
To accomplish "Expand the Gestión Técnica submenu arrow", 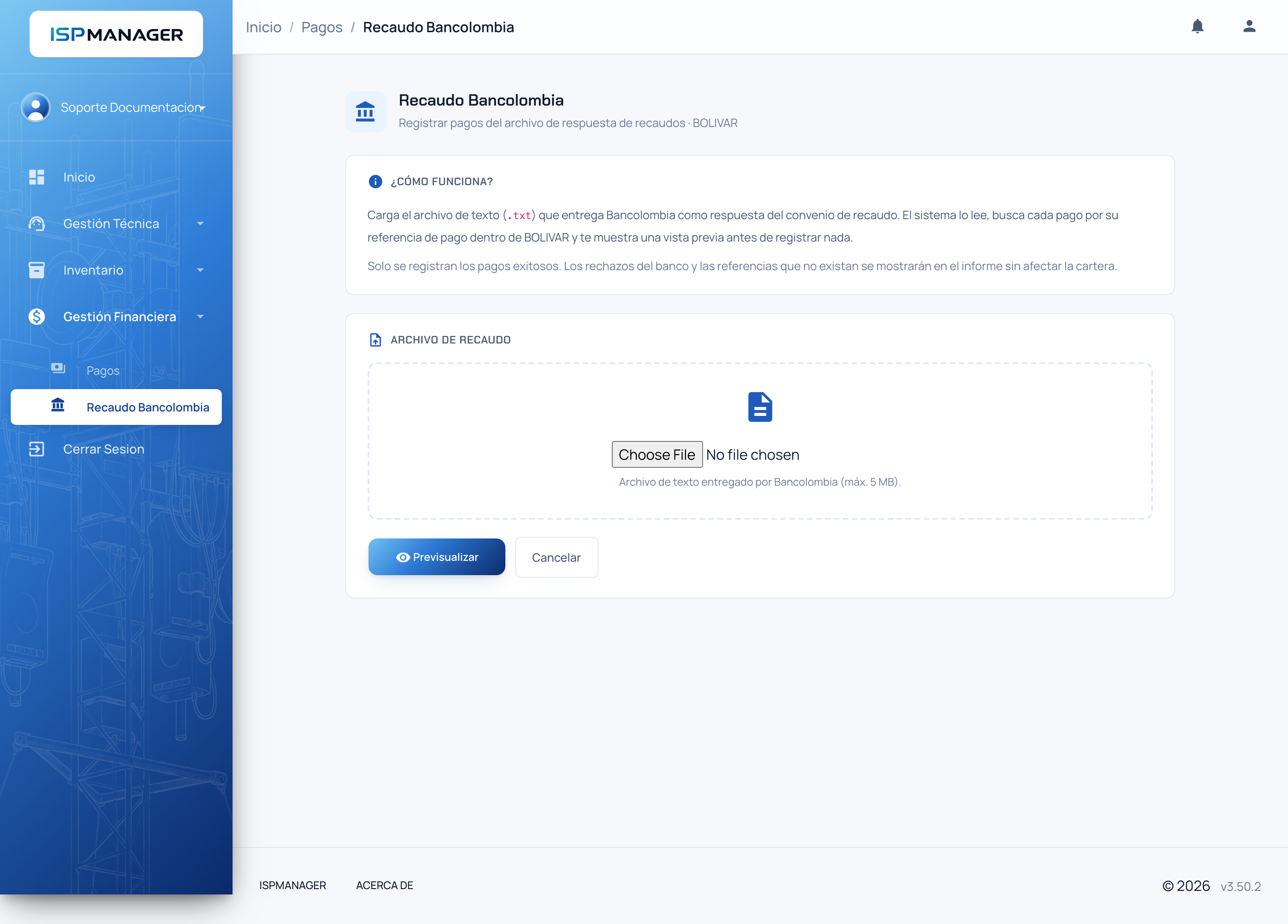I will click(200, 224).
